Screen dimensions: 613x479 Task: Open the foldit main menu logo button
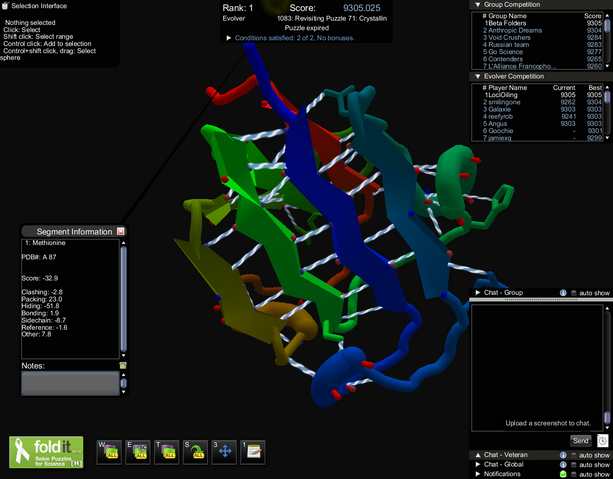(x=46, y=452)
